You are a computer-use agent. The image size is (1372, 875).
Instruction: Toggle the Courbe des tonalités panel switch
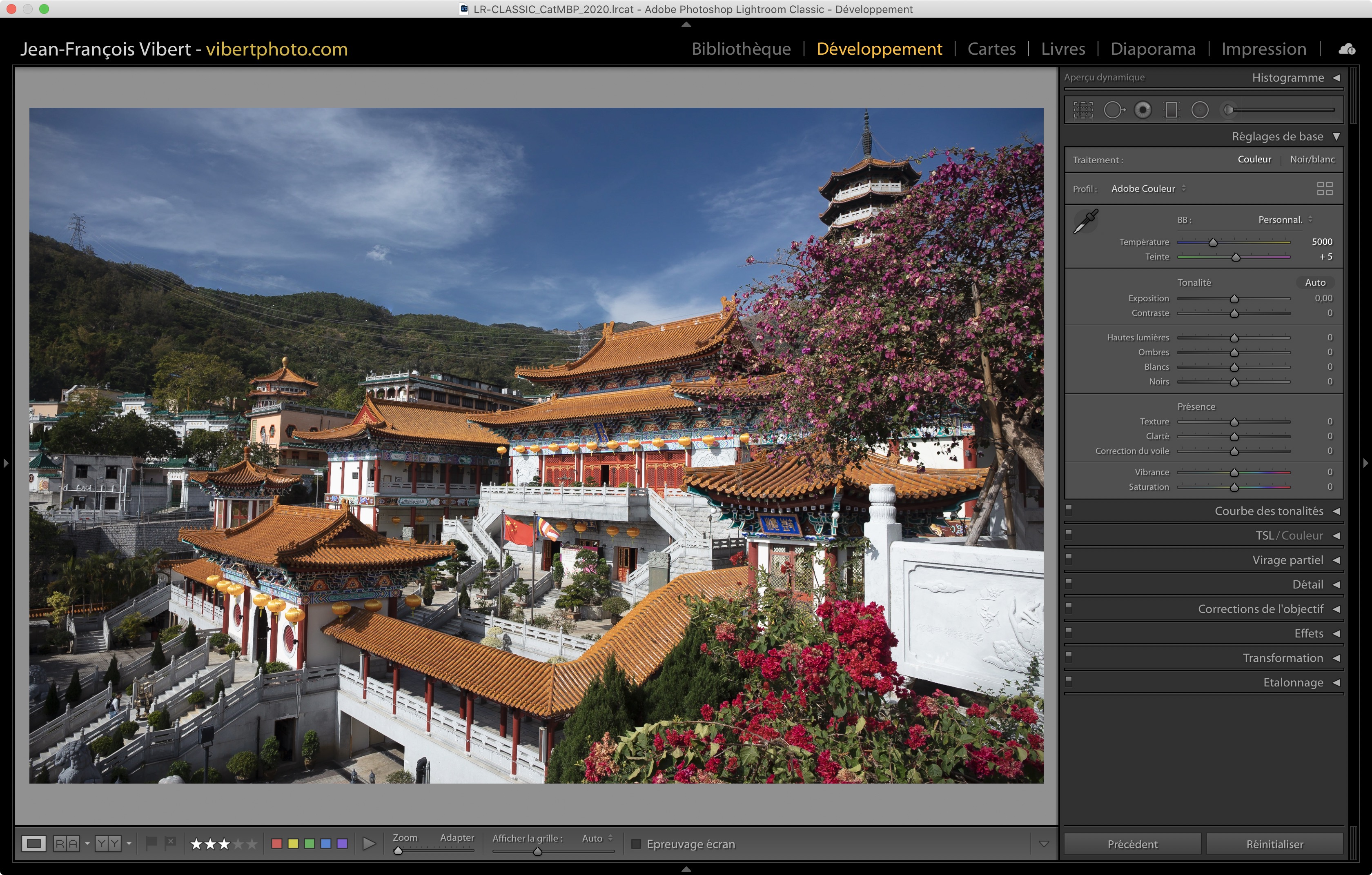pos(1069,510)
